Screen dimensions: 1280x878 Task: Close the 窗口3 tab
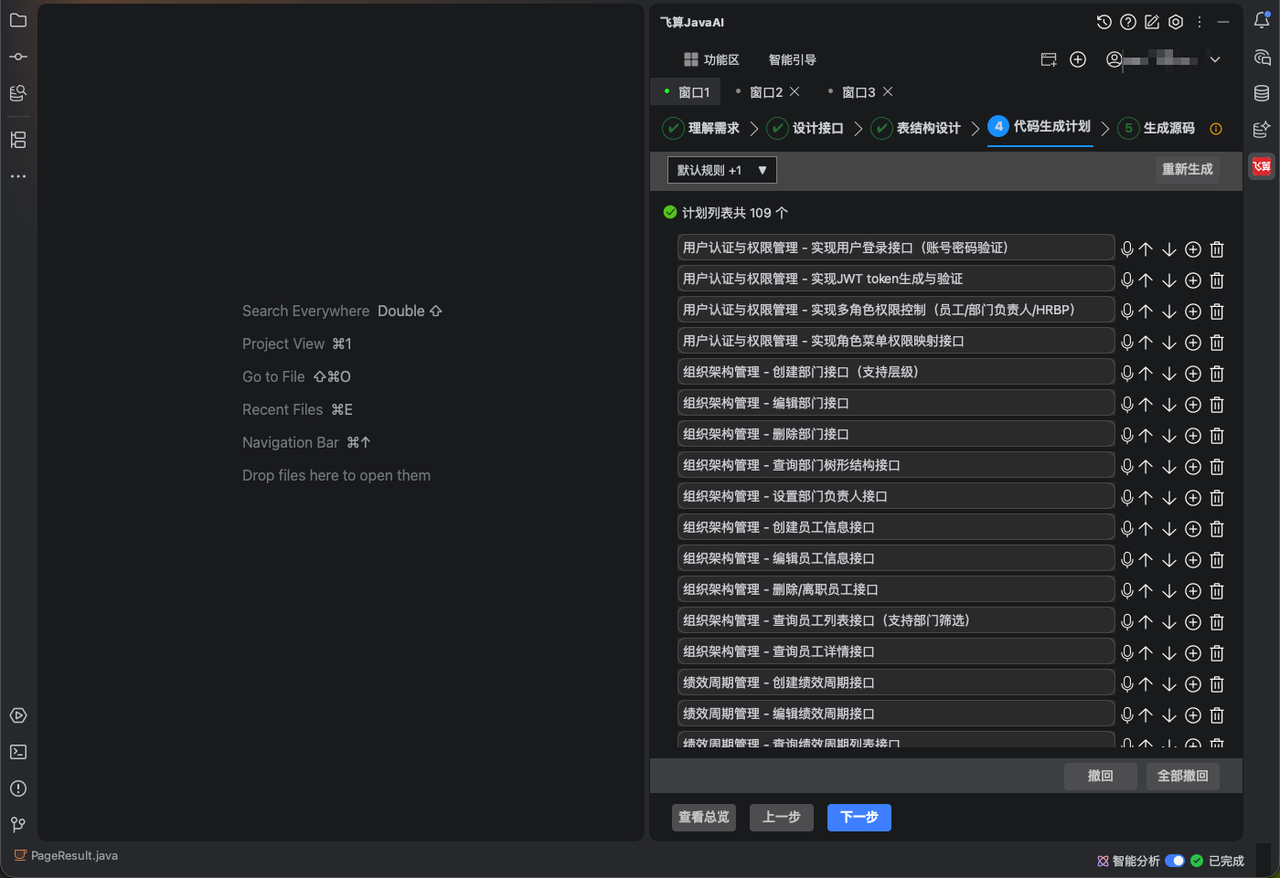[x=888, y=91]
